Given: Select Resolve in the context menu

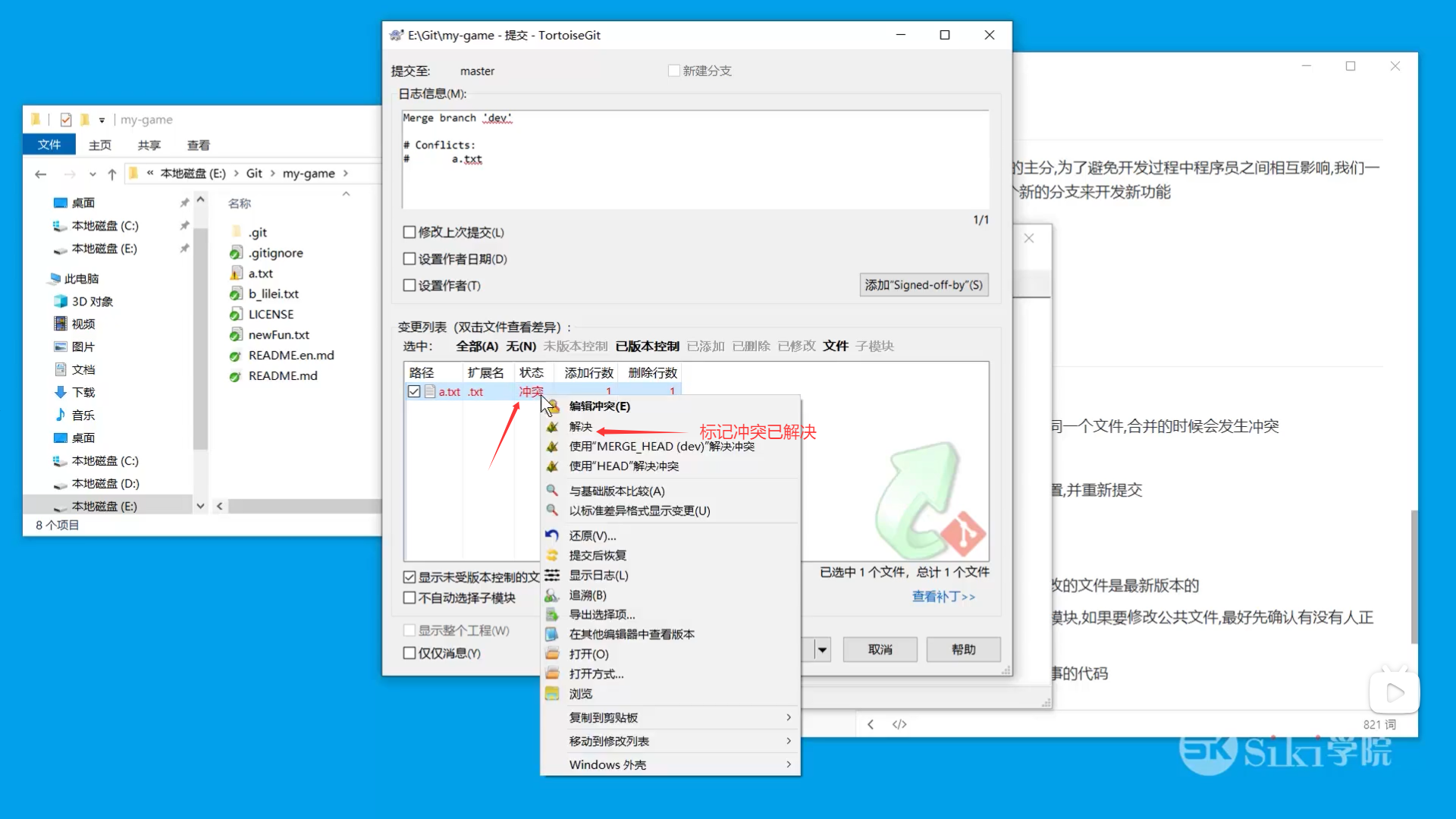Looking at the screenshot, I should point(581,426).
